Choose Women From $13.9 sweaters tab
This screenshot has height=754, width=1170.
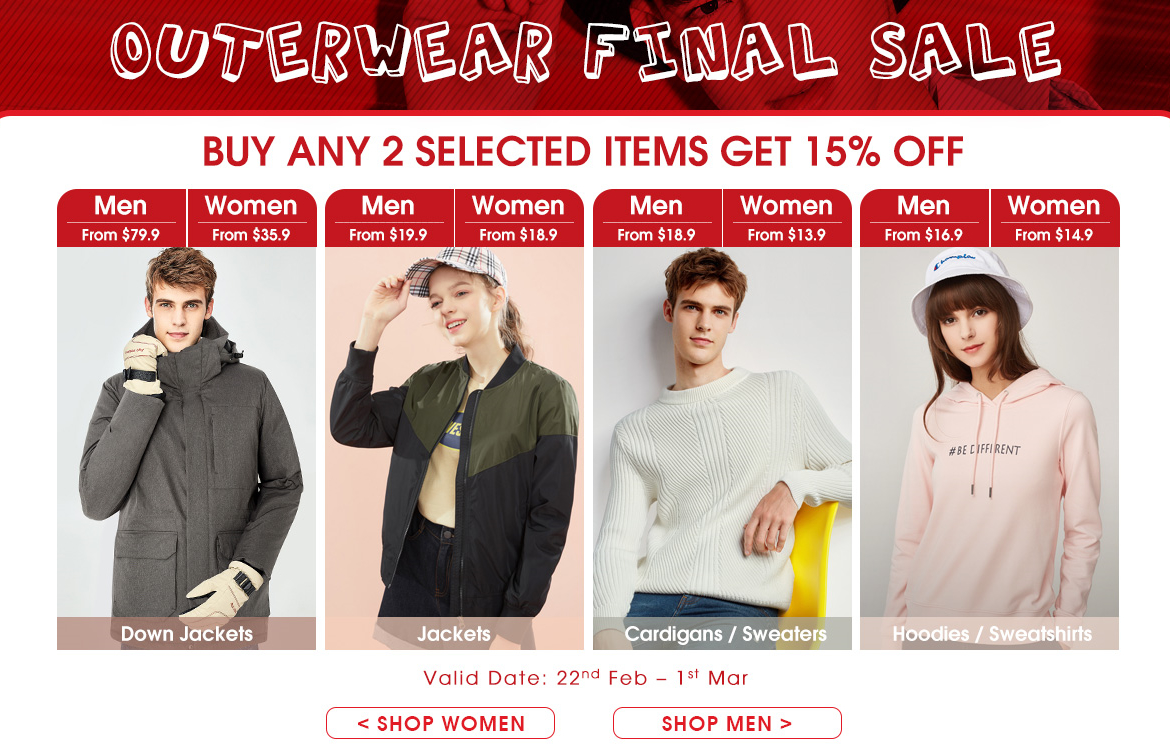[x=787, y=218]
